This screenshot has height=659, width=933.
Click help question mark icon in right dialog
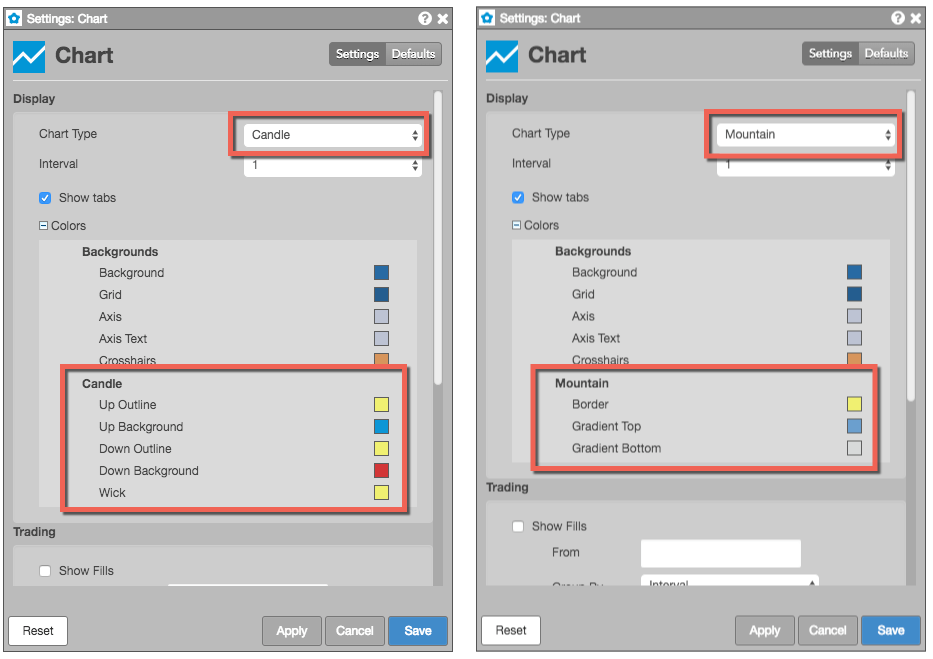point(897,18)
